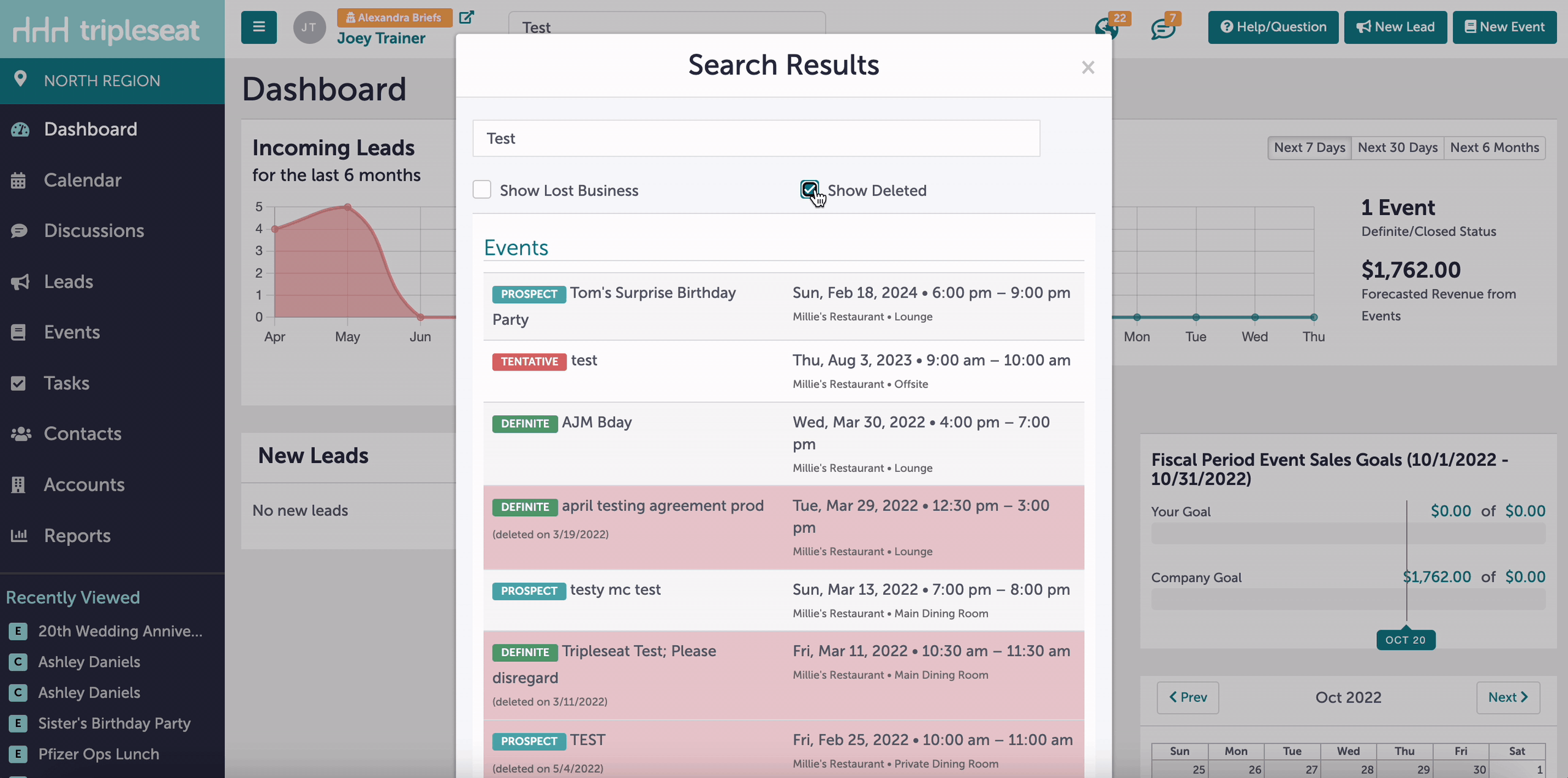This screenshot has width=1568, height=778.
Task: Open the Alexandra Briefs badge
Action: [x=394, y=17]
